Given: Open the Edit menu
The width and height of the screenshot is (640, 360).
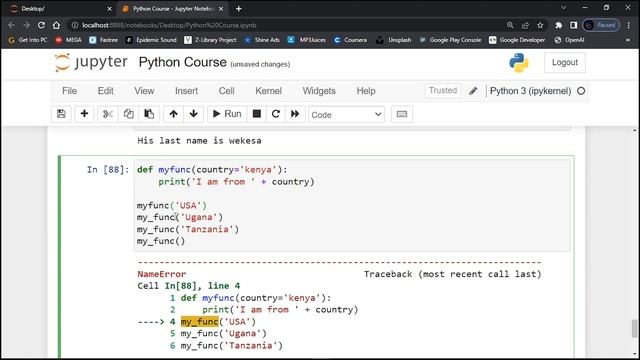Looking at the screenshot, I should (x=105, y=91).
